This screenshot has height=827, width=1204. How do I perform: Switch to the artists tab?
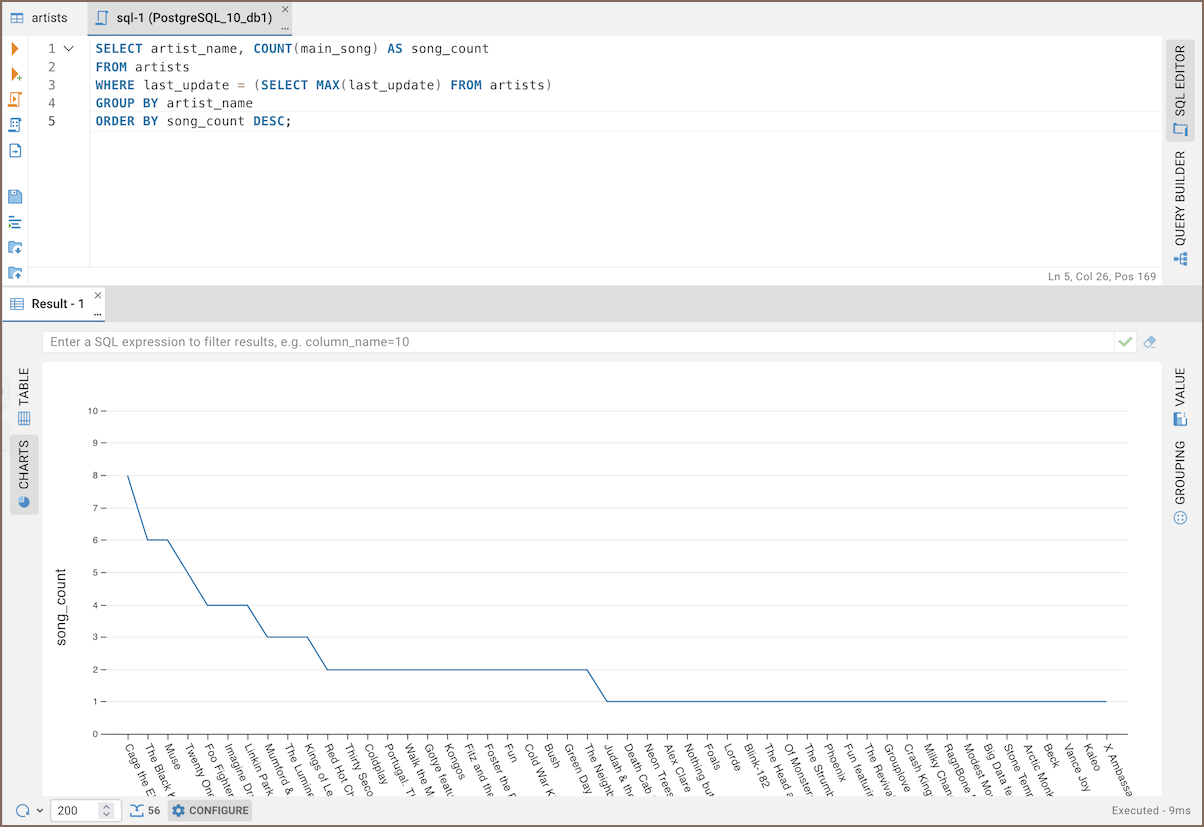click(40, 18)
